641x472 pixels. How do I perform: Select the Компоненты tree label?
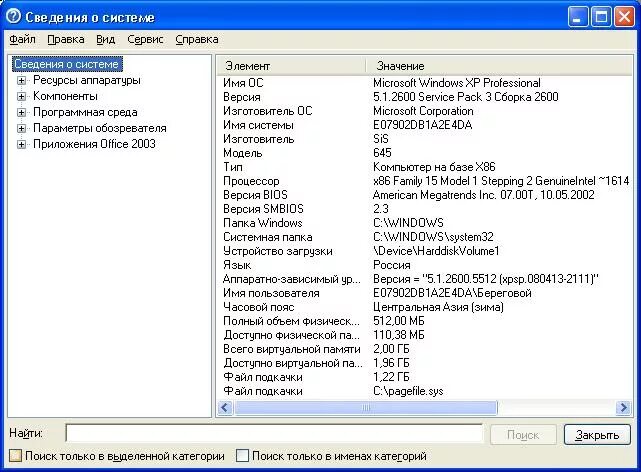tap(65, 96)
